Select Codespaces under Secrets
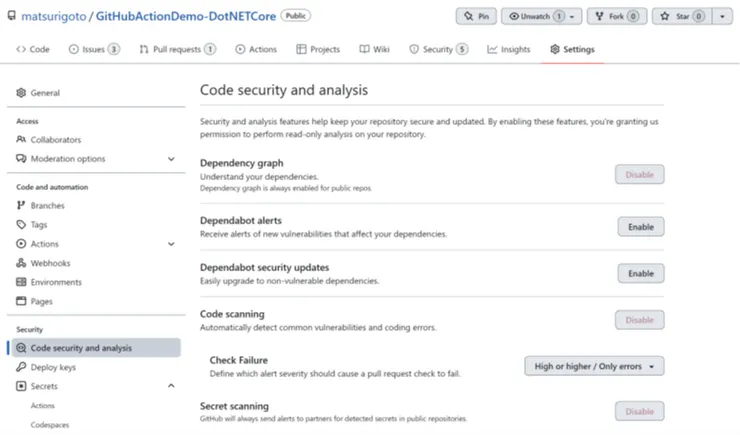 (x=48, y=424)
